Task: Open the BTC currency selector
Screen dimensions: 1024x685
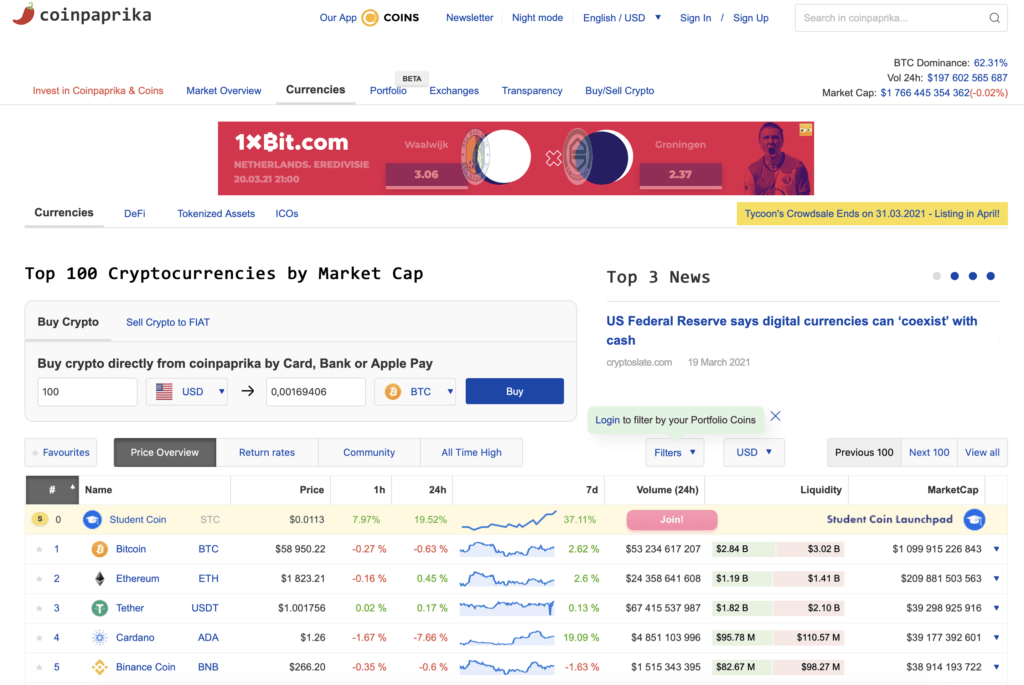Action: [415, 392]
